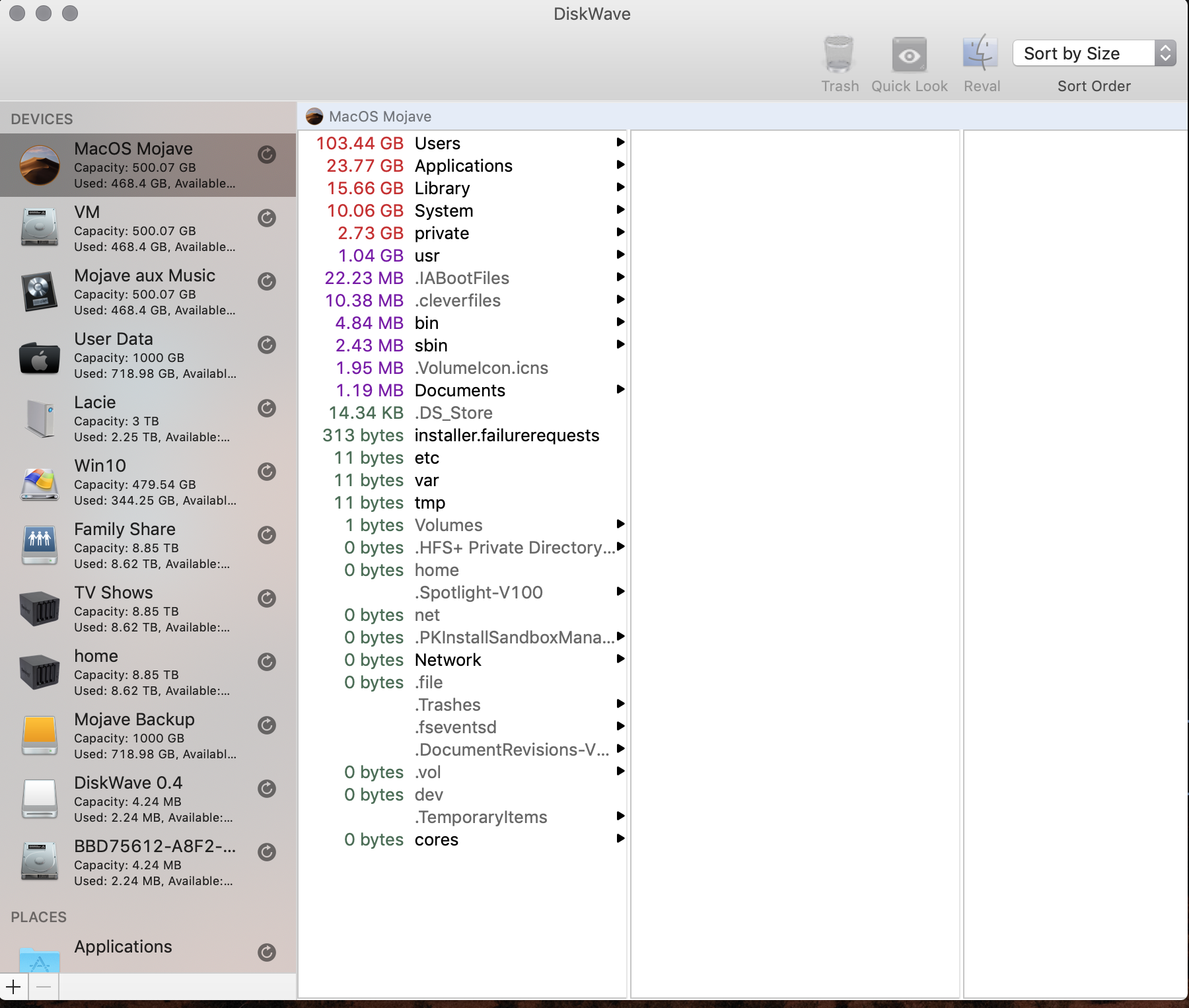Click the Quick Look eye icon

(910, 54)
